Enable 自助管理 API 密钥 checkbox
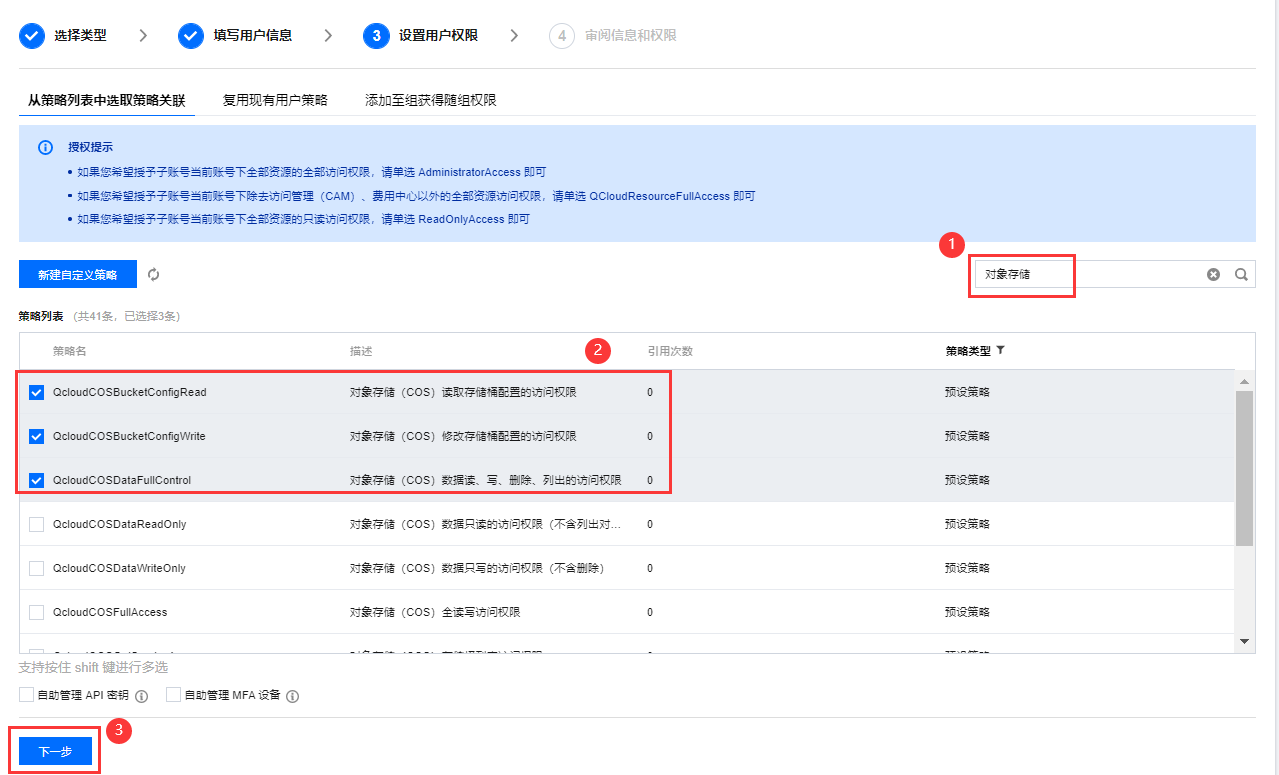 [26, 694]
